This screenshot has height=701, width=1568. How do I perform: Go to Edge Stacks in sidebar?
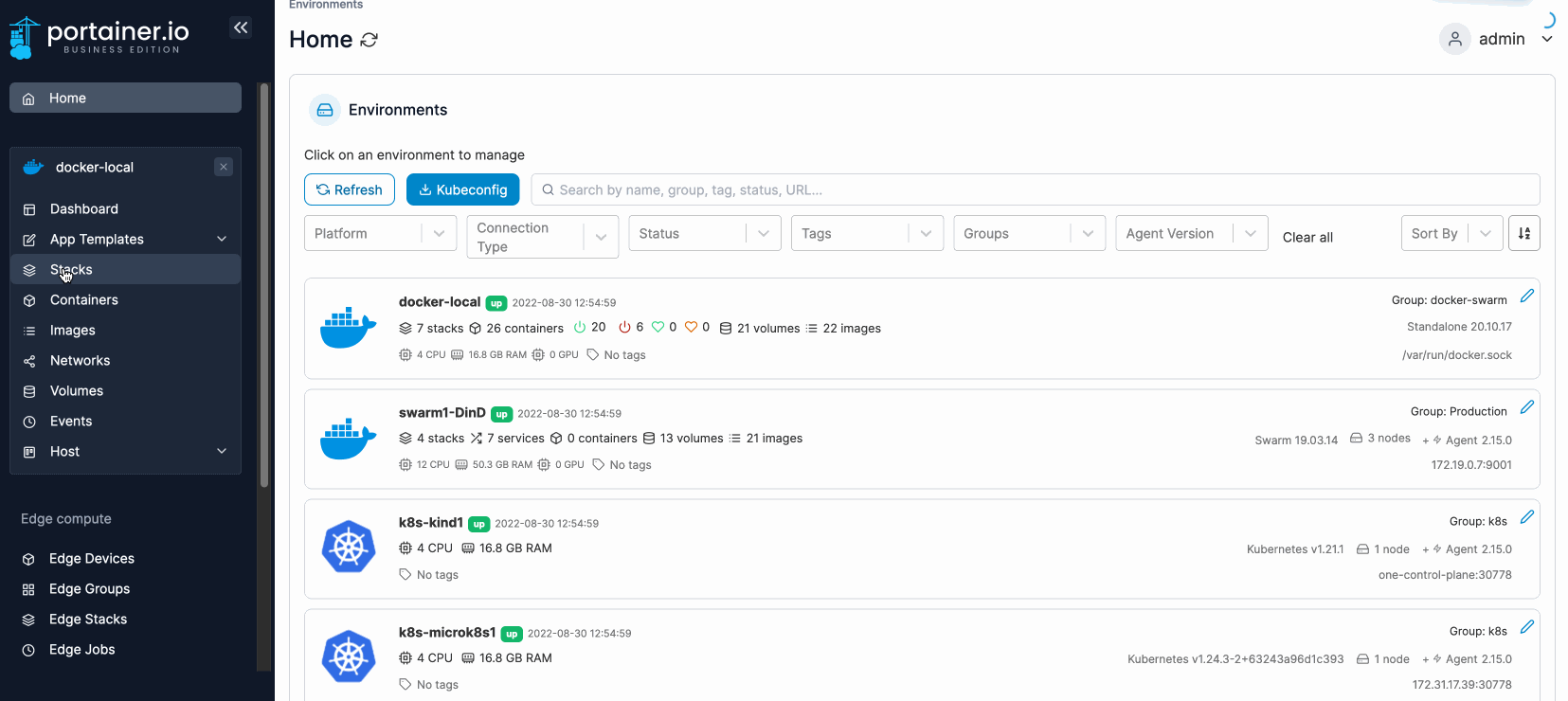pyautogui.click(x=88, y=620)
